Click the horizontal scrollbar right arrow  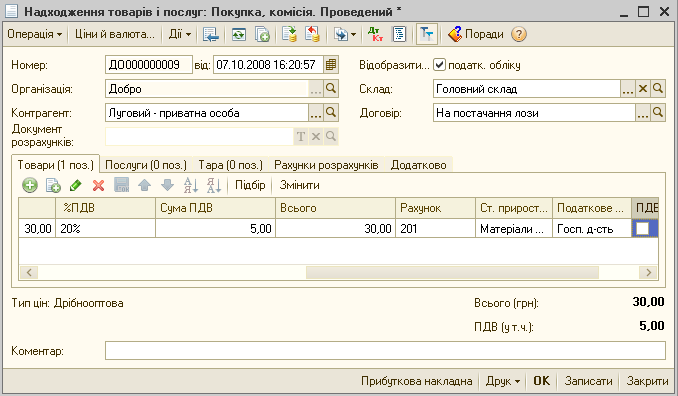coord(649,272)
